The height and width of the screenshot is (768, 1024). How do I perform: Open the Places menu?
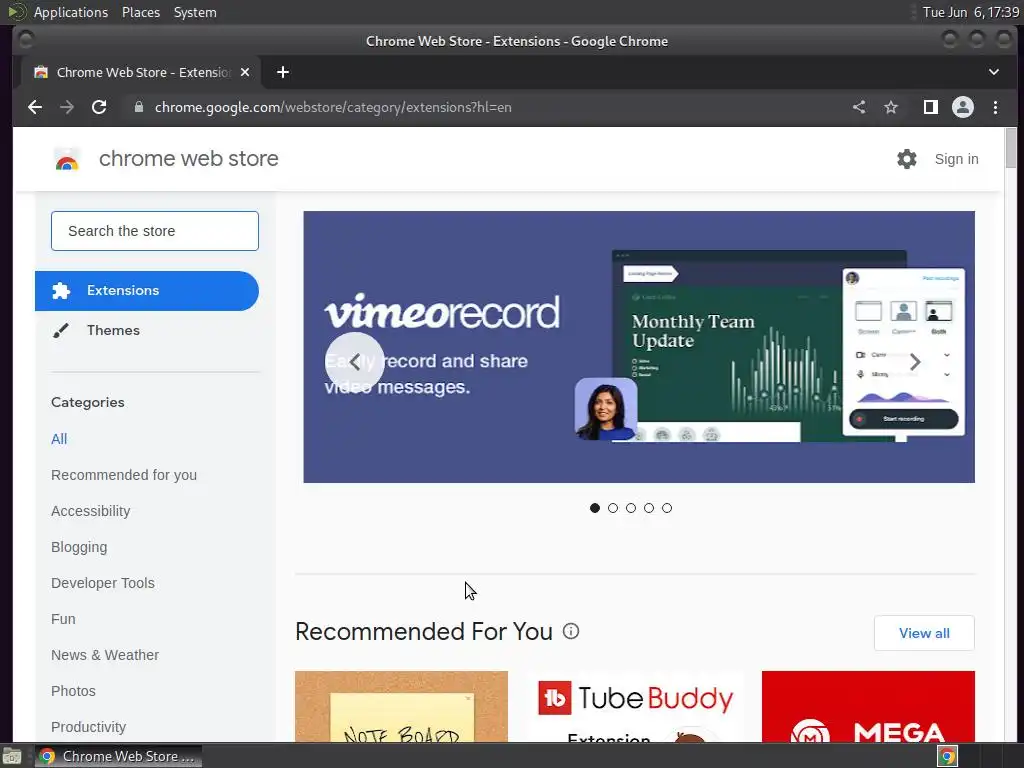(141, 12)
